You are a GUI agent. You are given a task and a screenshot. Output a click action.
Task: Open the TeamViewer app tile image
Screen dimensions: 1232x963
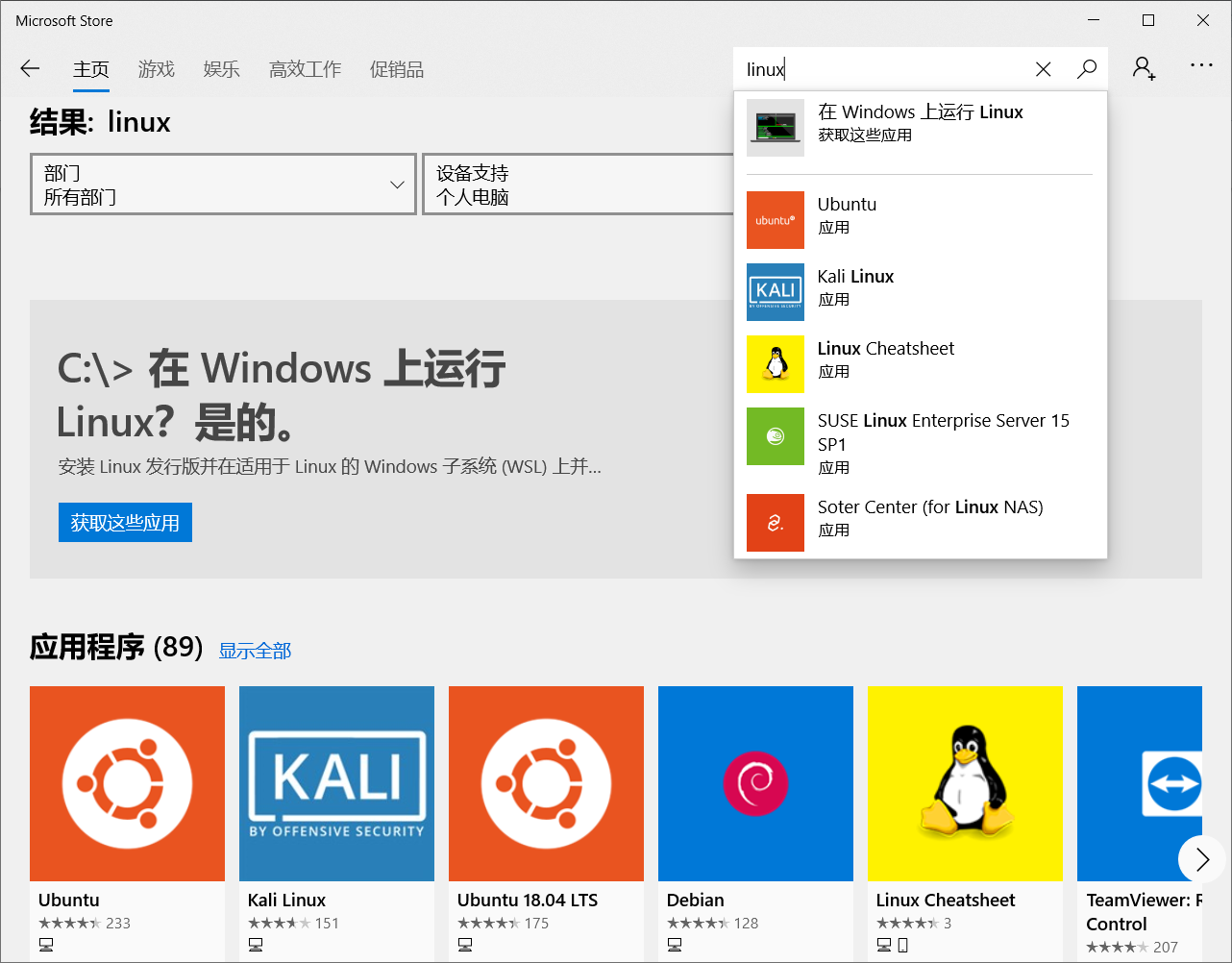click(x=1140, y=783)
